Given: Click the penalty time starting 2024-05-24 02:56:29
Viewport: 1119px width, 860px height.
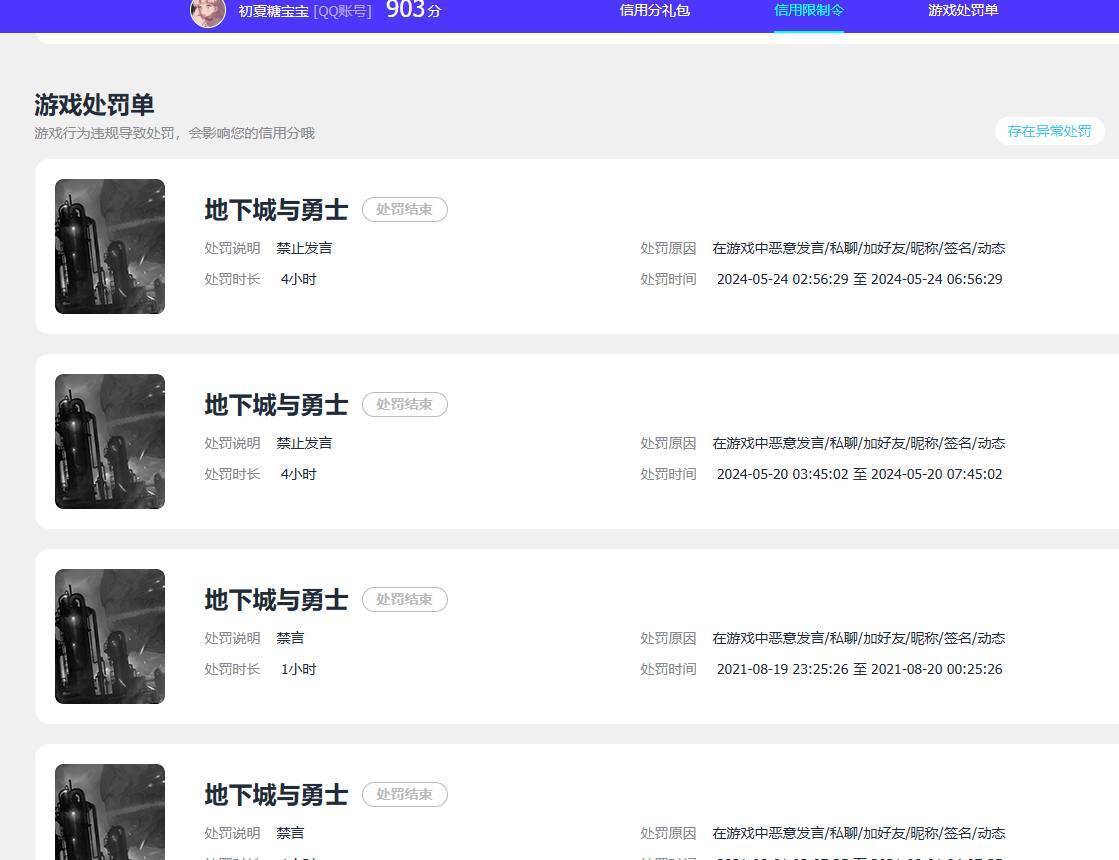Looking at the screenshot, I should [x=859, y=280].
